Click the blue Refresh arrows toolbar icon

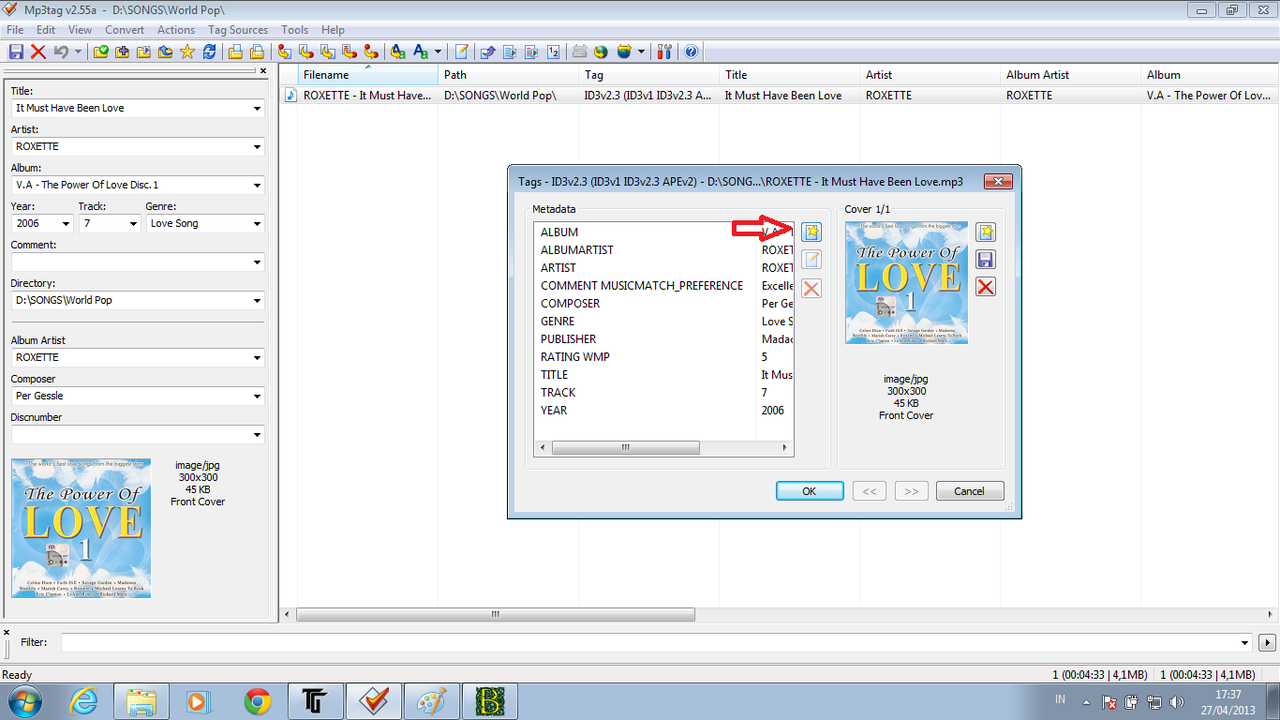(209, 51)
